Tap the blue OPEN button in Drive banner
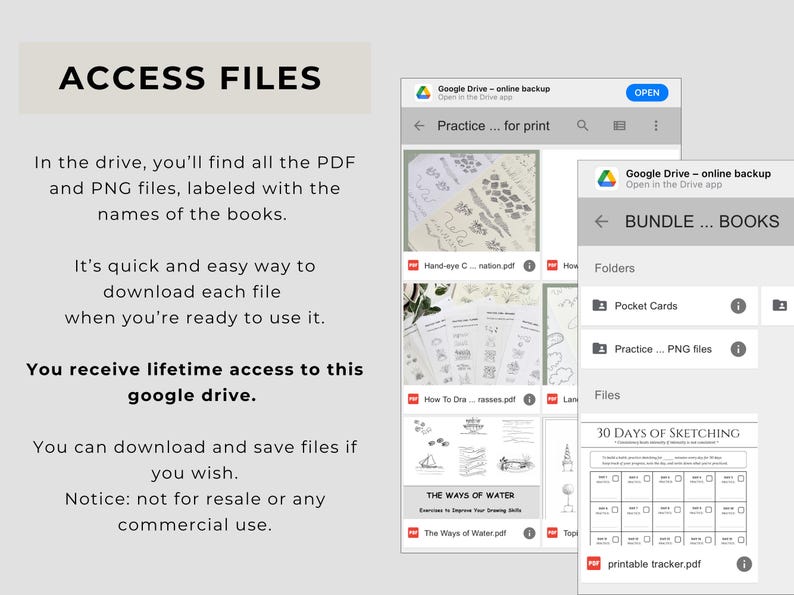This screenshot has width=794, height=595. [x=647, y=93]
